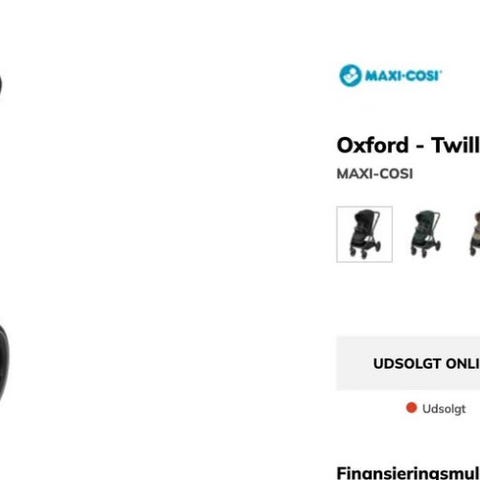Open the blue MAXI-COSI wordmark logo
Screen dimensions: 480x480
tap(391, 76)
